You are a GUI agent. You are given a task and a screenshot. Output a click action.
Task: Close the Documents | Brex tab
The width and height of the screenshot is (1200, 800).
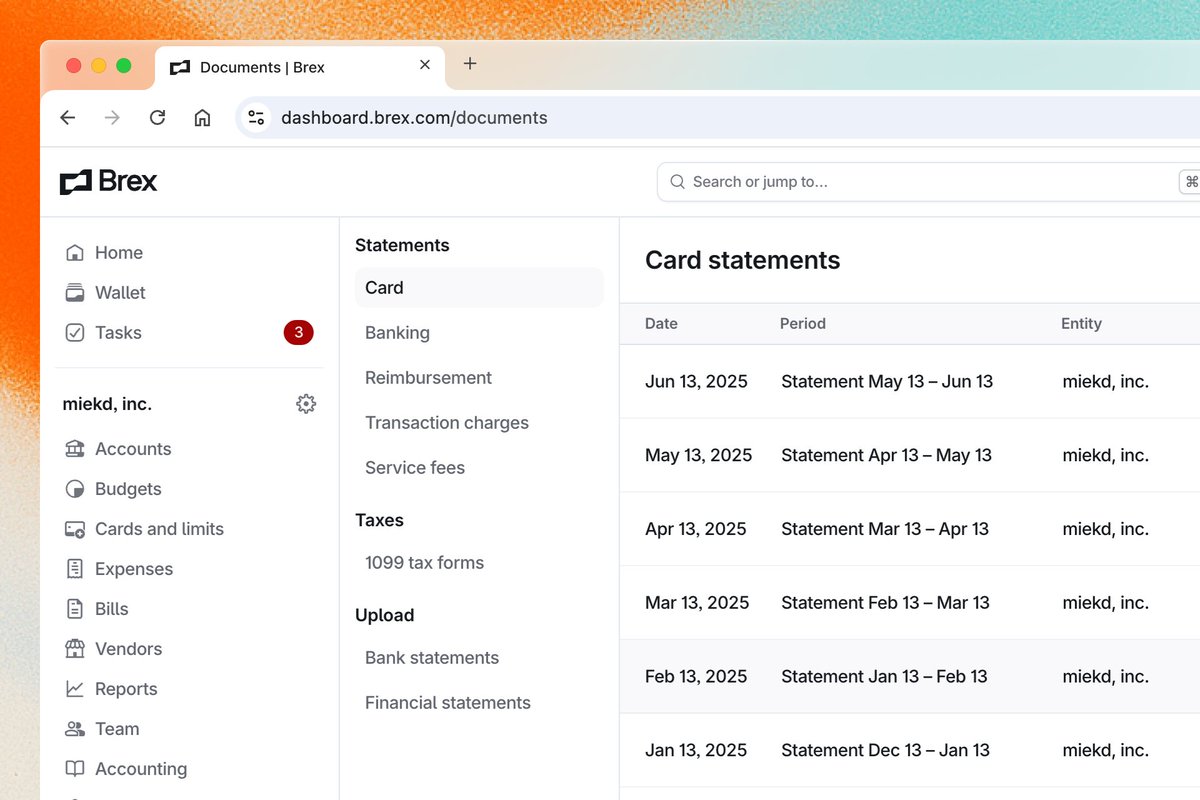[x=425, y=65]
